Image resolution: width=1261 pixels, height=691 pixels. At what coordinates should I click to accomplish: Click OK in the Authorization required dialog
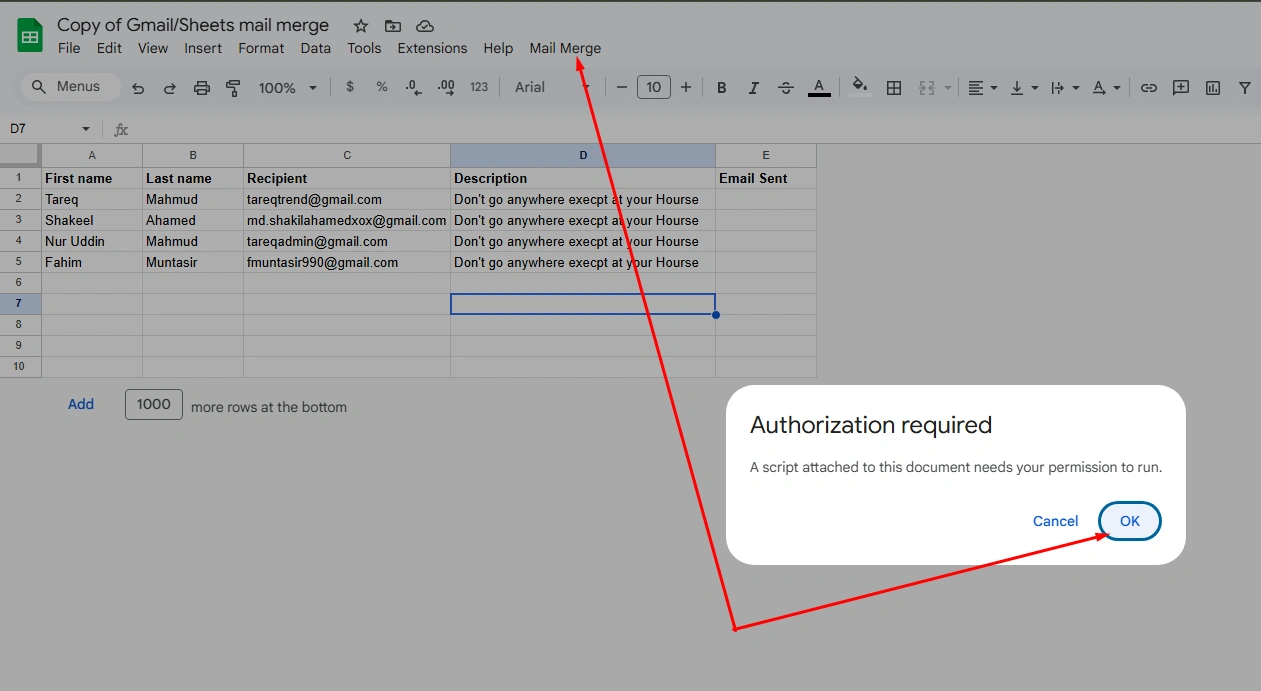tap(1129, 521)
